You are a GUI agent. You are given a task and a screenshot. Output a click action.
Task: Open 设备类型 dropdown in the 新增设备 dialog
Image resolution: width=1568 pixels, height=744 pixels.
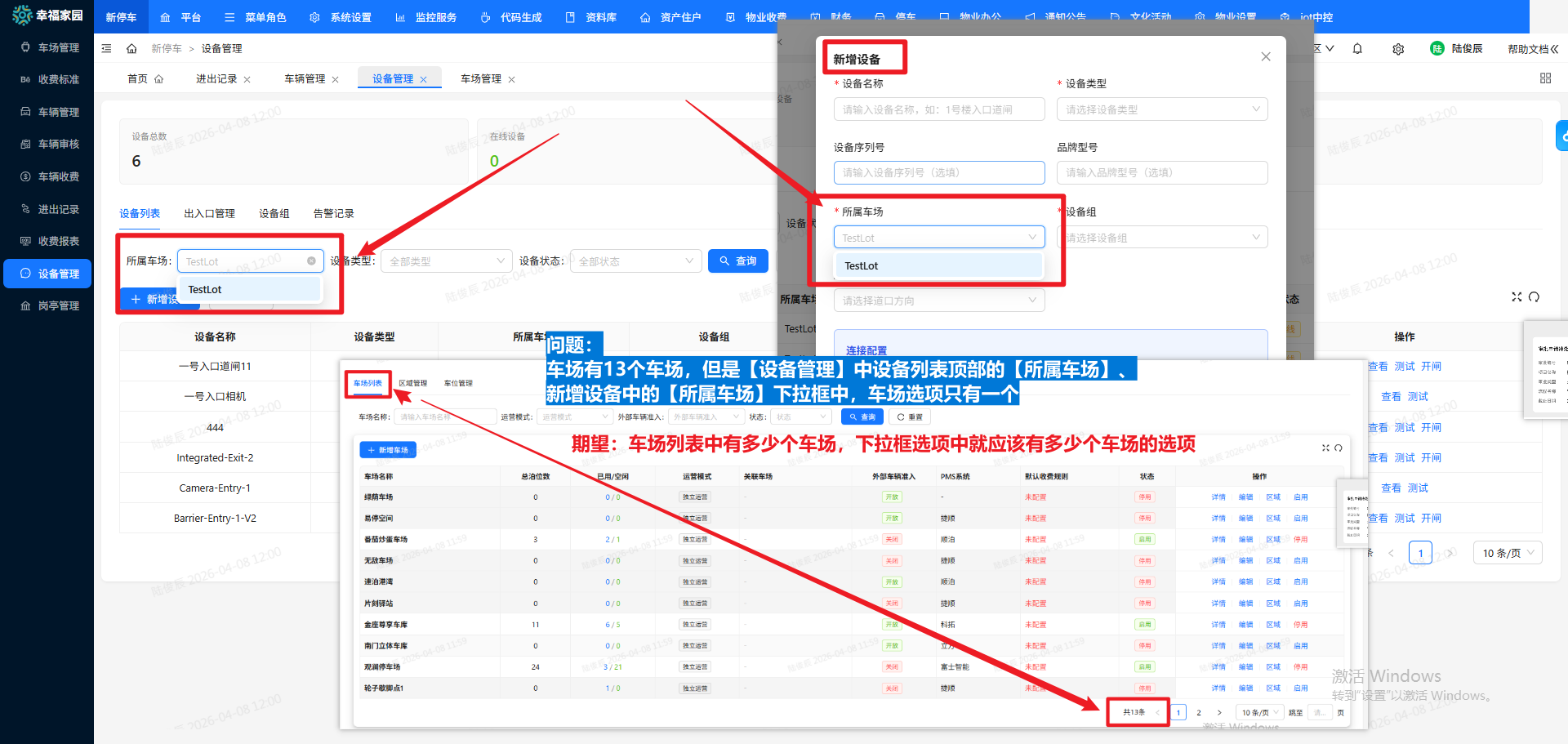tap(1161, 109)
